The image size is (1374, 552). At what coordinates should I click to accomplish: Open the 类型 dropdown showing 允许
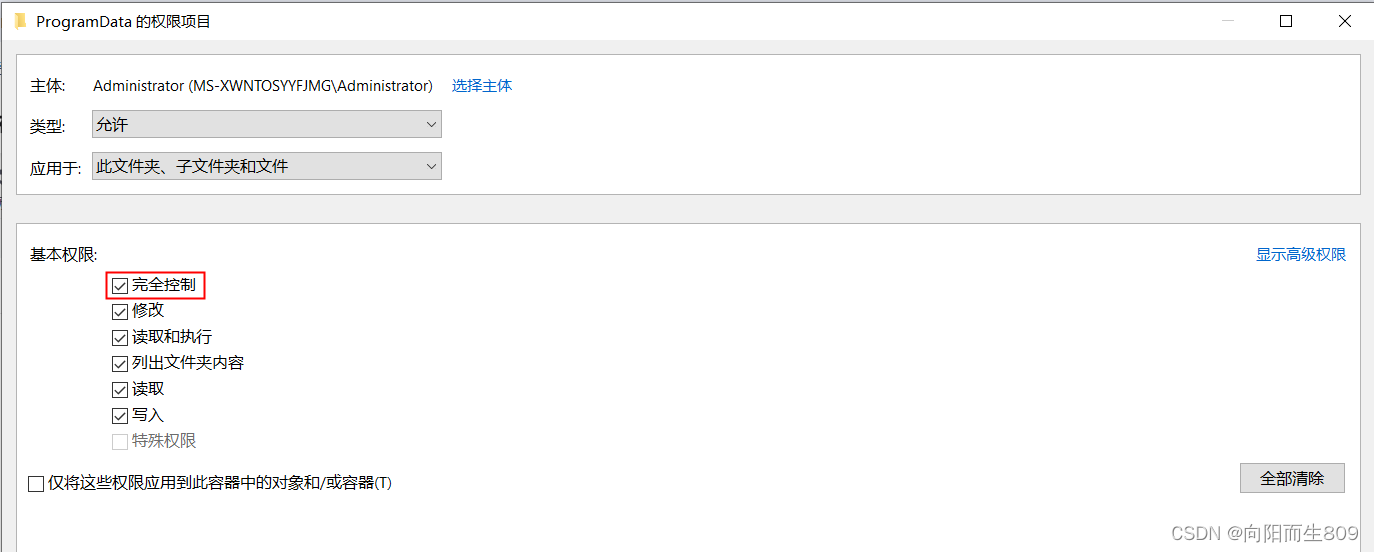(x=267, y=125)
